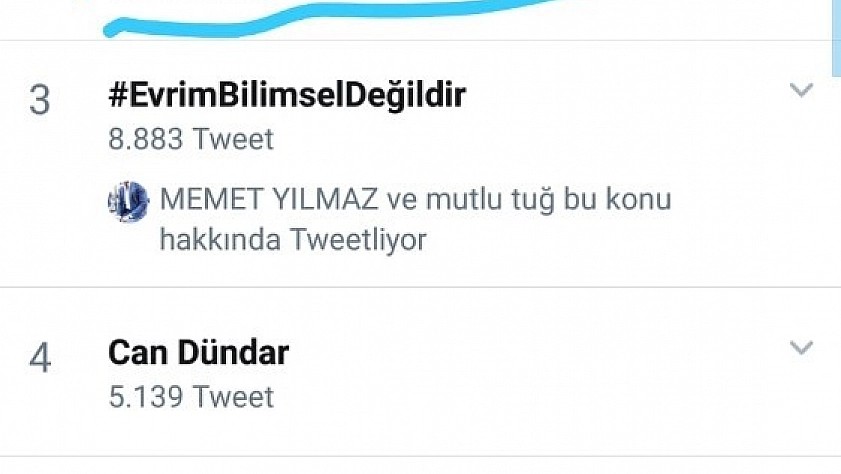Click the 5.139 Tweet count

pos(191,397)
